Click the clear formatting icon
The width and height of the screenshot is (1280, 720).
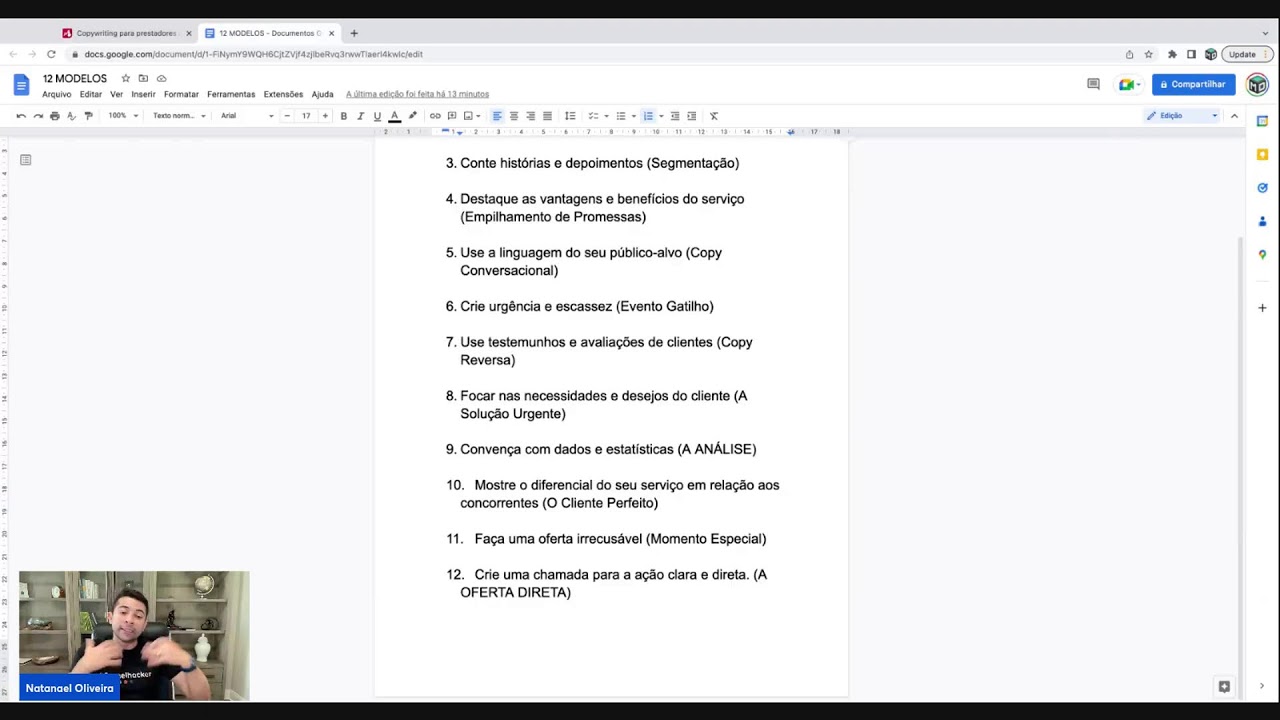point(714,116)
